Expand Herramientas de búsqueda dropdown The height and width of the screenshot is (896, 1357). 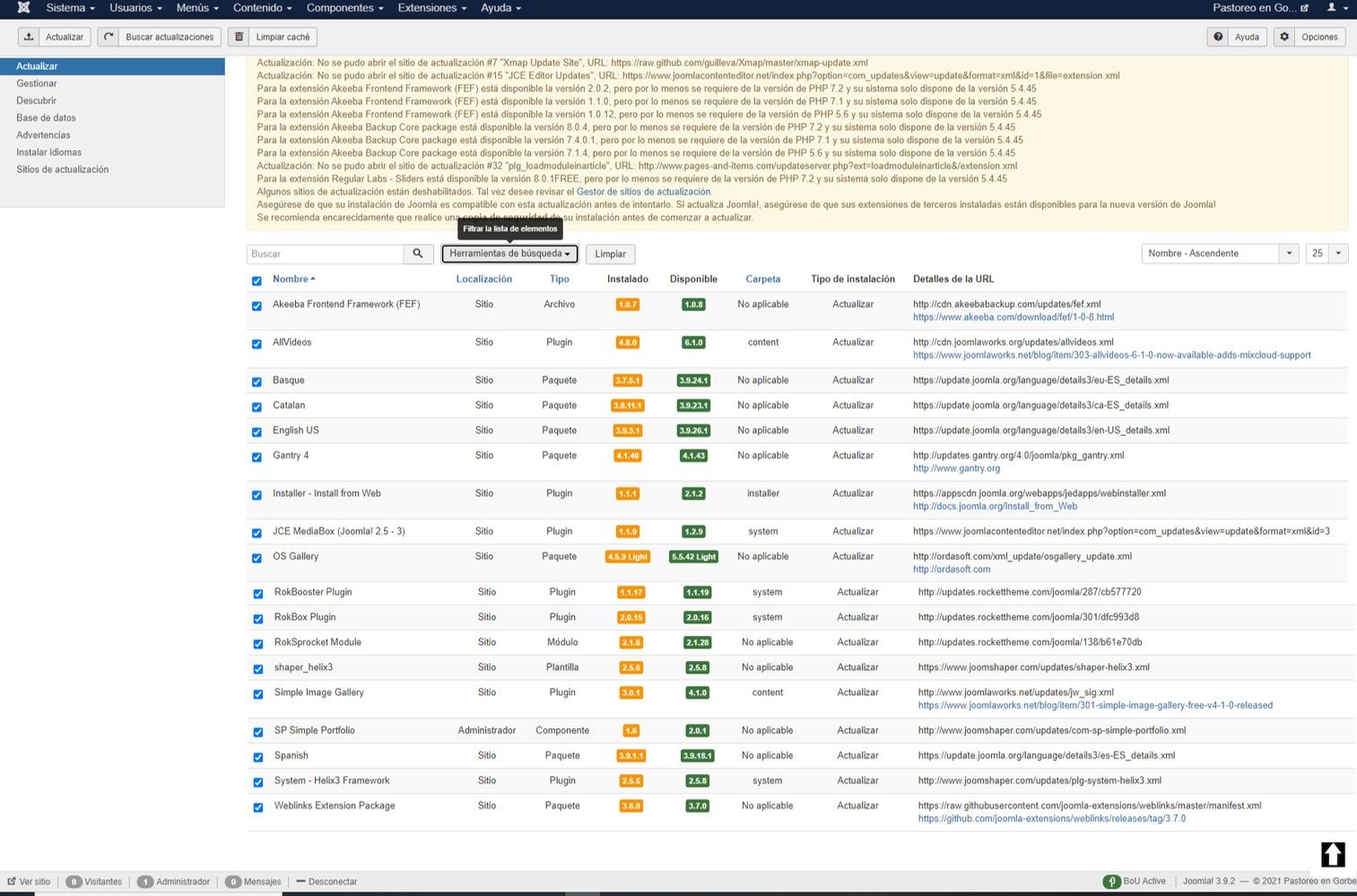click(509, 254)
